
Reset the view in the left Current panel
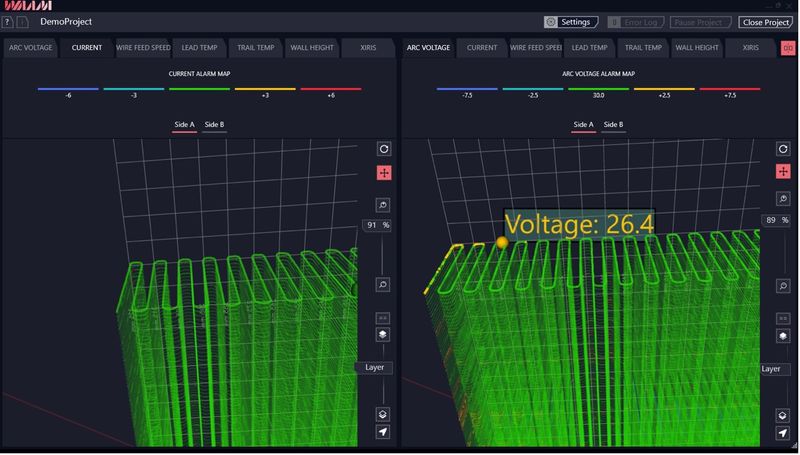coord(383,149)
